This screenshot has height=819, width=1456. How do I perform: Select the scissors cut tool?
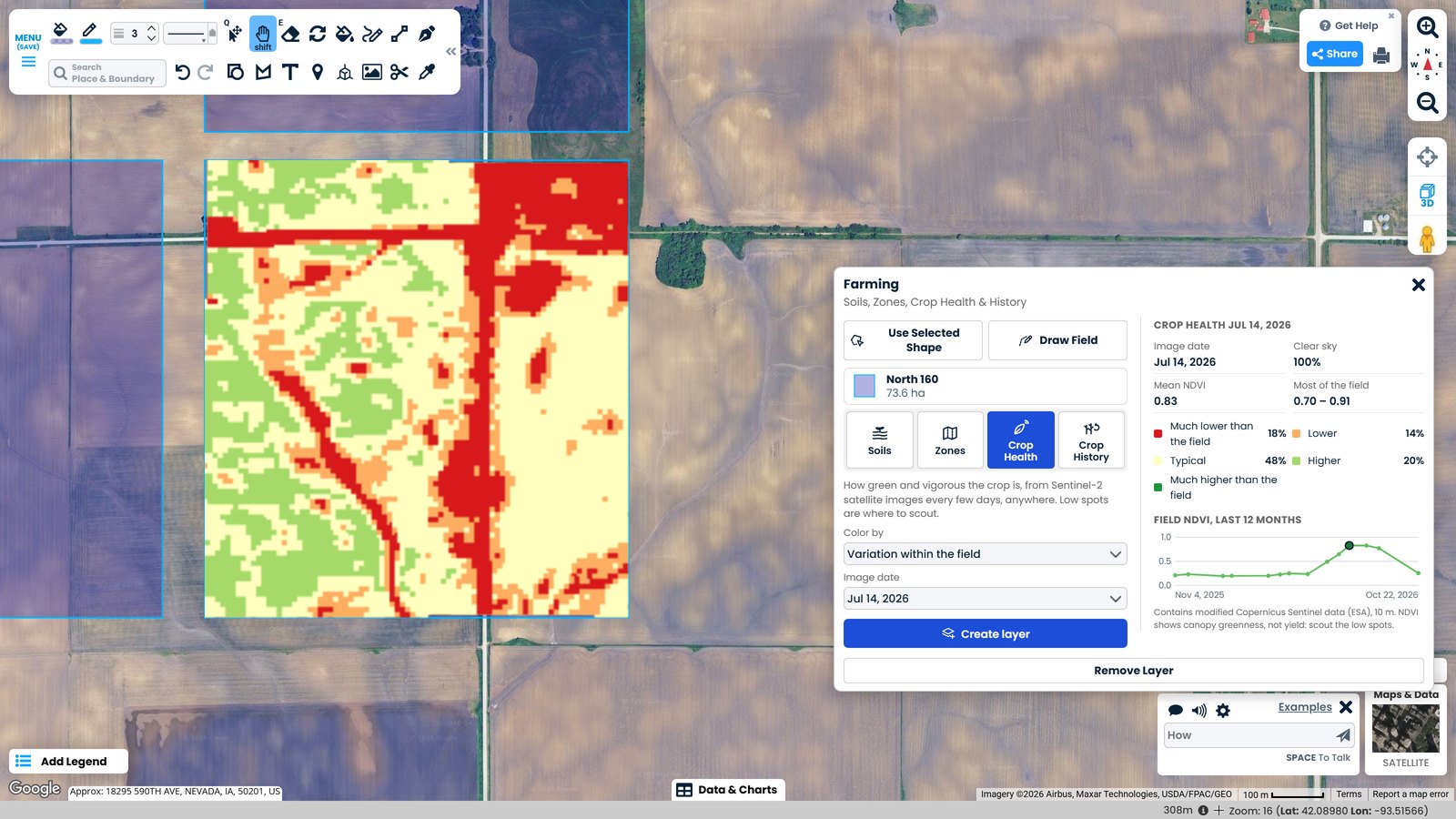(399, 72)
